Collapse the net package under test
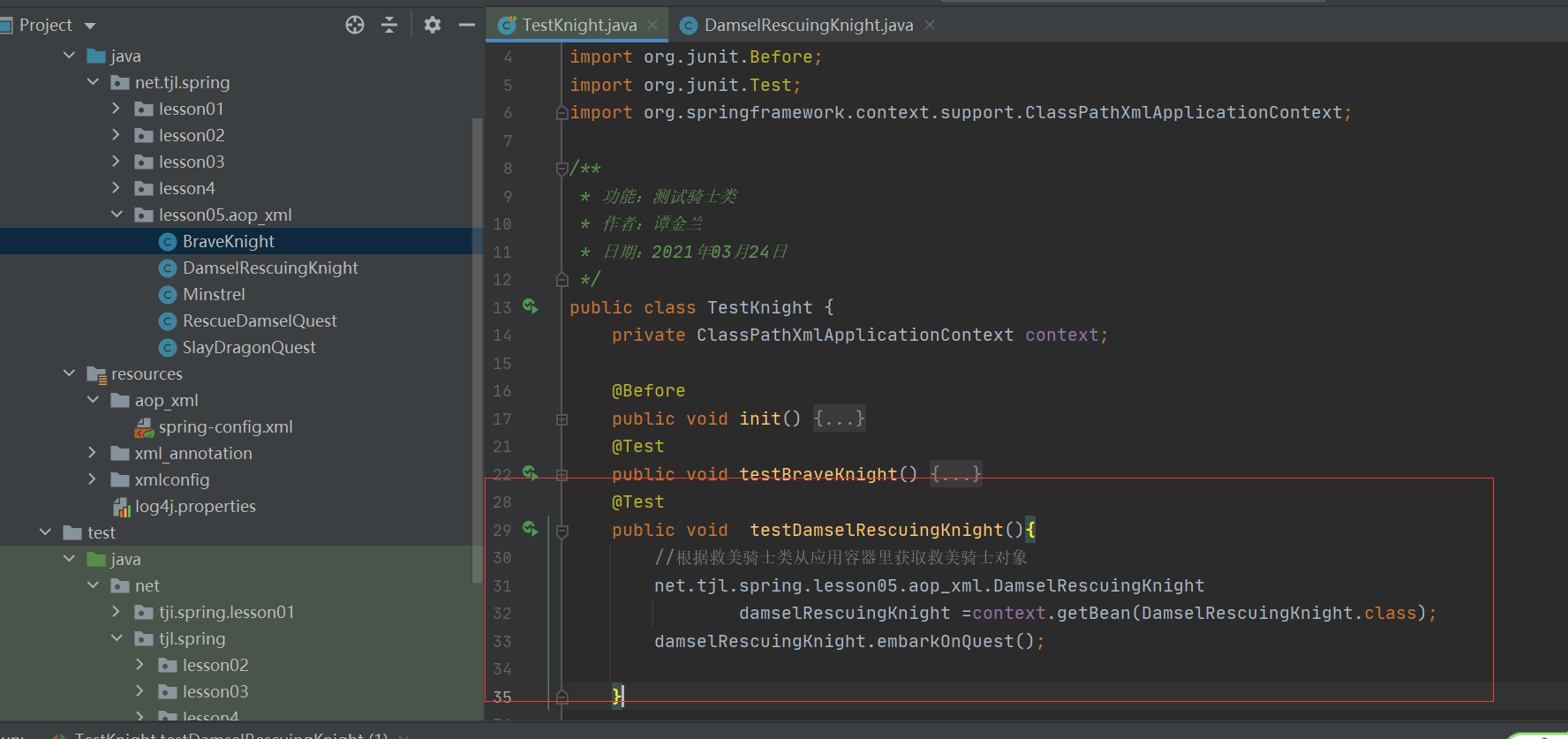This screenshot has height=739, width=1568. (x=93, y=585)
